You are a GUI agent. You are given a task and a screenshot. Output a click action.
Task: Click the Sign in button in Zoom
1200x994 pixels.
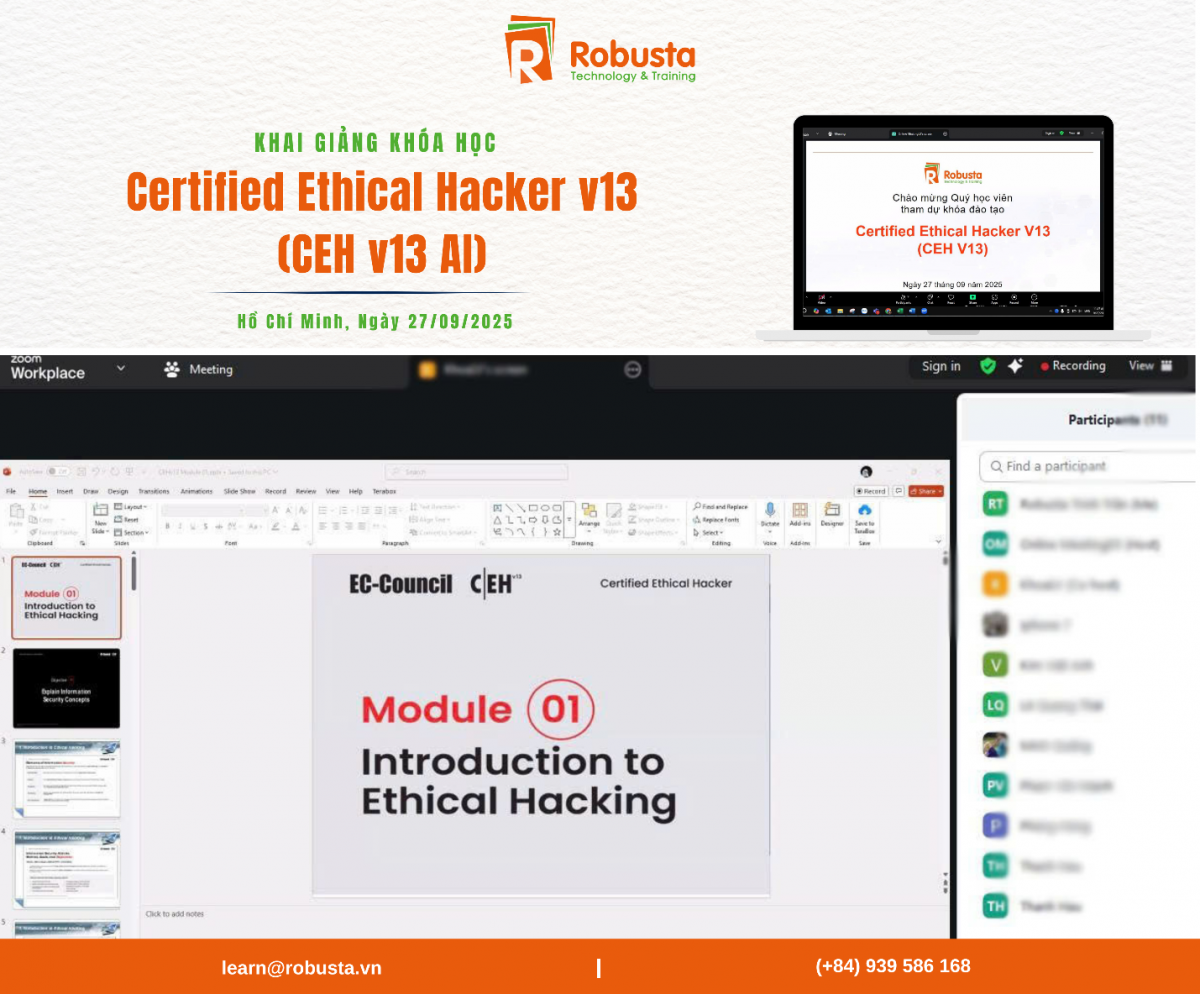941,366
